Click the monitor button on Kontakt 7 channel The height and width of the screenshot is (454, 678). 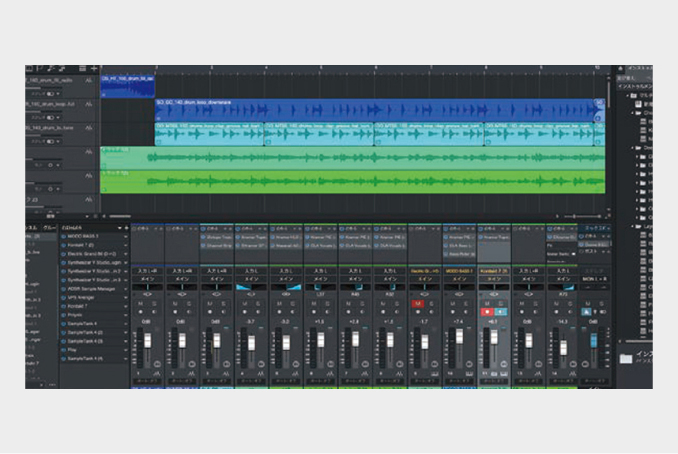point(501,312)
